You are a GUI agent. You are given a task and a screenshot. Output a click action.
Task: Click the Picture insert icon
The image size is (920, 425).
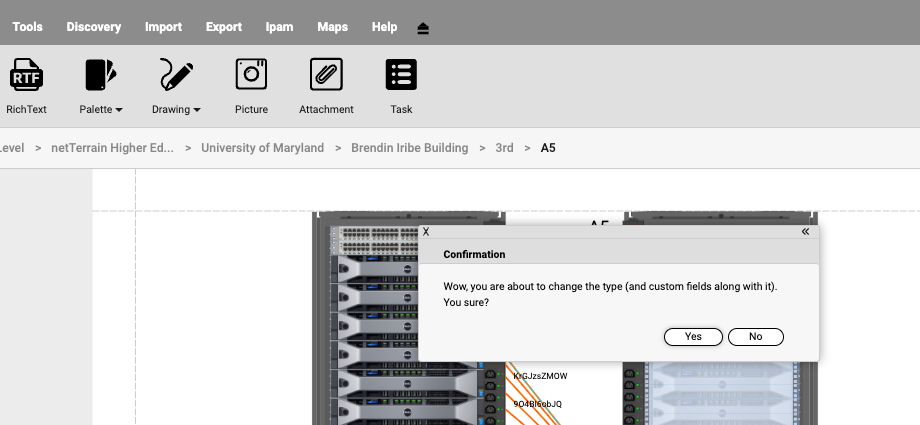pos(251,75)
